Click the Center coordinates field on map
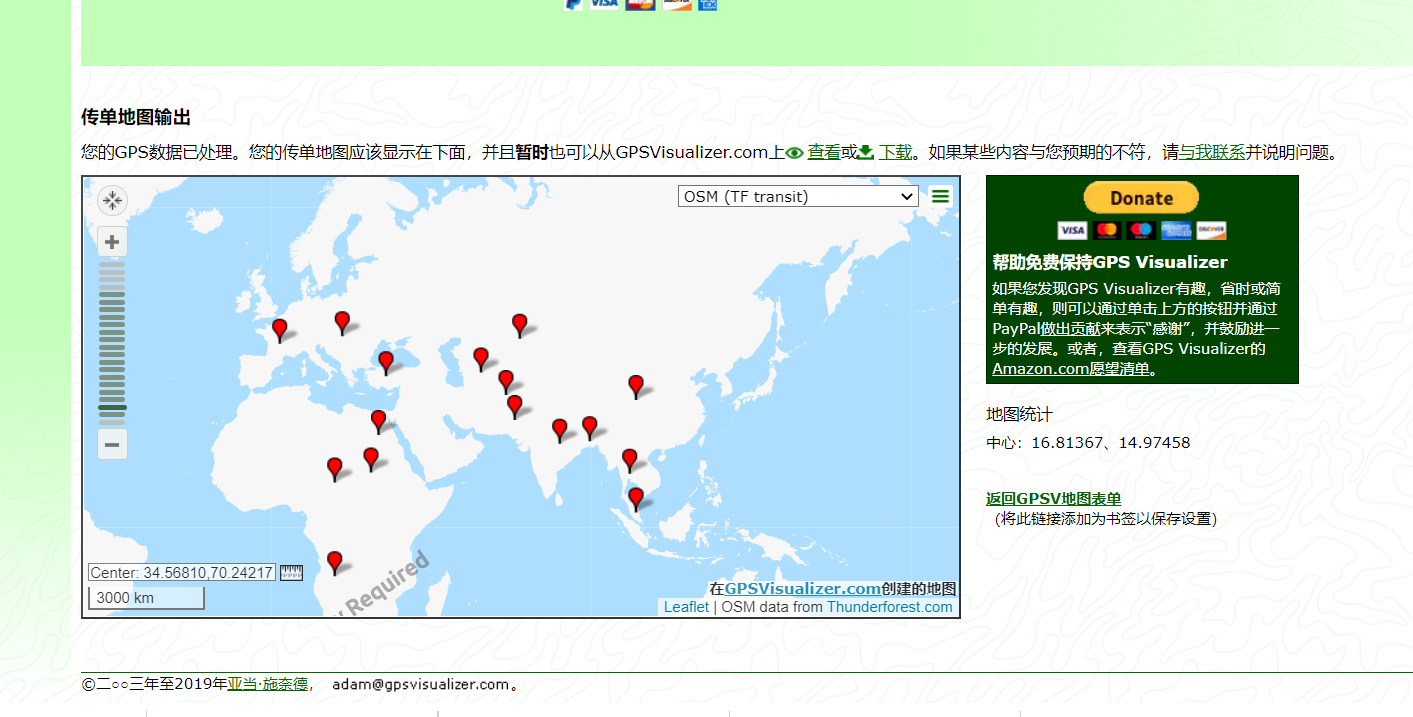Viewport: 1413px width, 717px height. pos(181,573)
